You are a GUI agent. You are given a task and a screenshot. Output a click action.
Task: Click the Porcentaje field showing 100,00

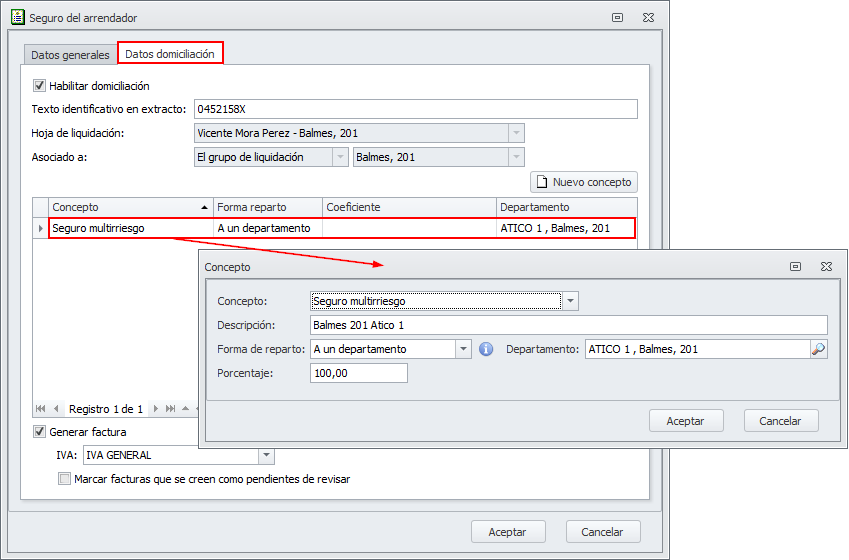[358, 373]
